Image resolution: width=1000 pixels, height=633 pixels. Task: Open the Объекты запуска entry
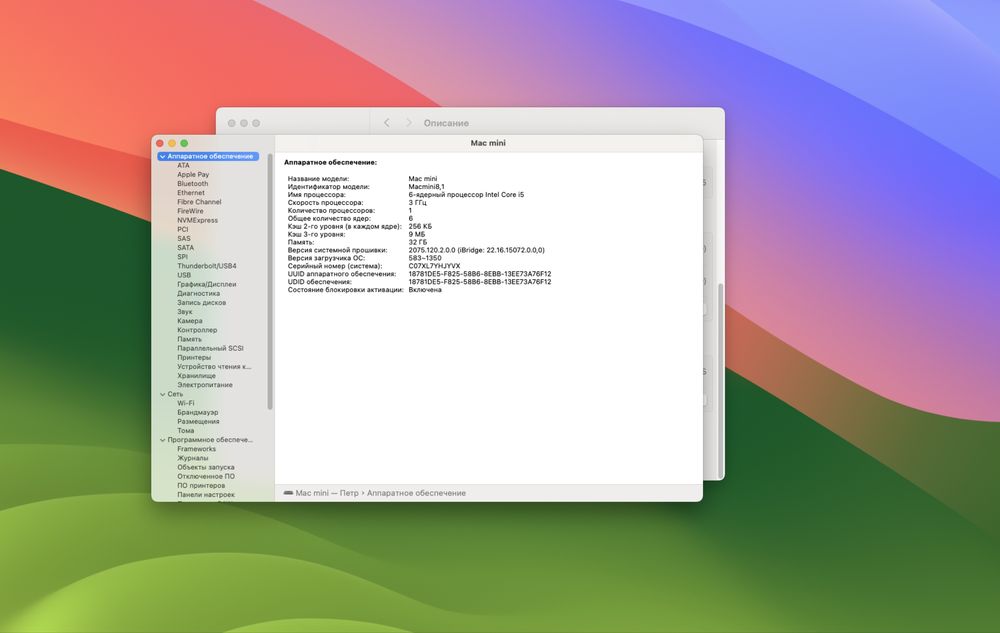[205, 467]
